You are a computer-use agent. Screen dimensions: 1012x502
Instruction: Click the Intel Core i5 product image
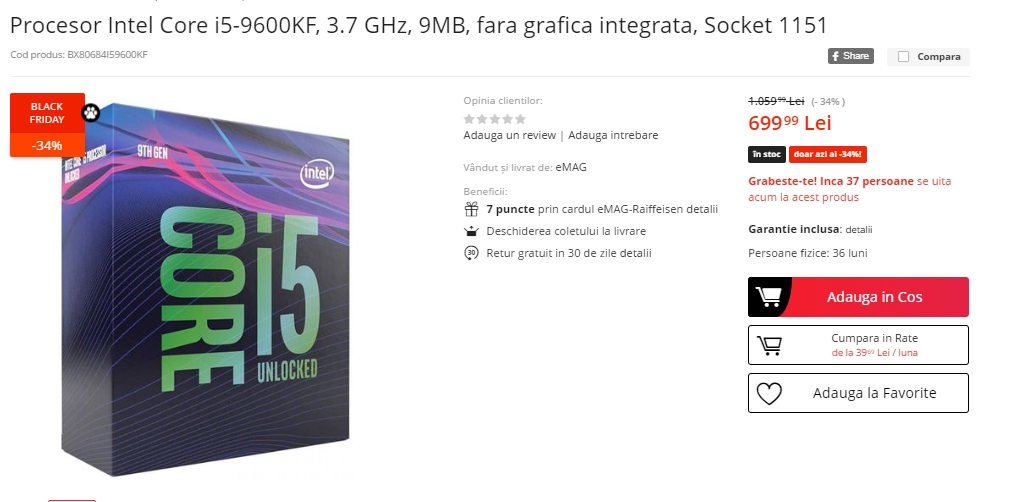click(x=205, y=290)
